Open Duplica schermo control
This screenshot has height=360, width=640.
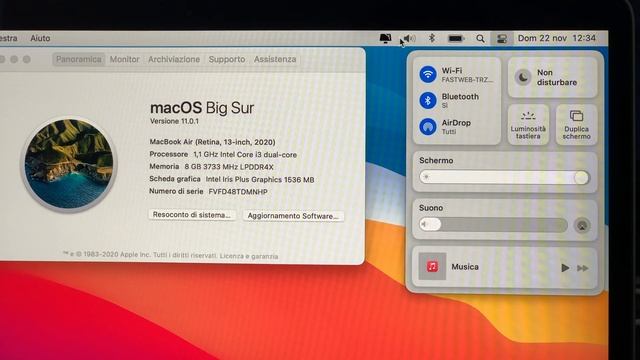[576, 124]
